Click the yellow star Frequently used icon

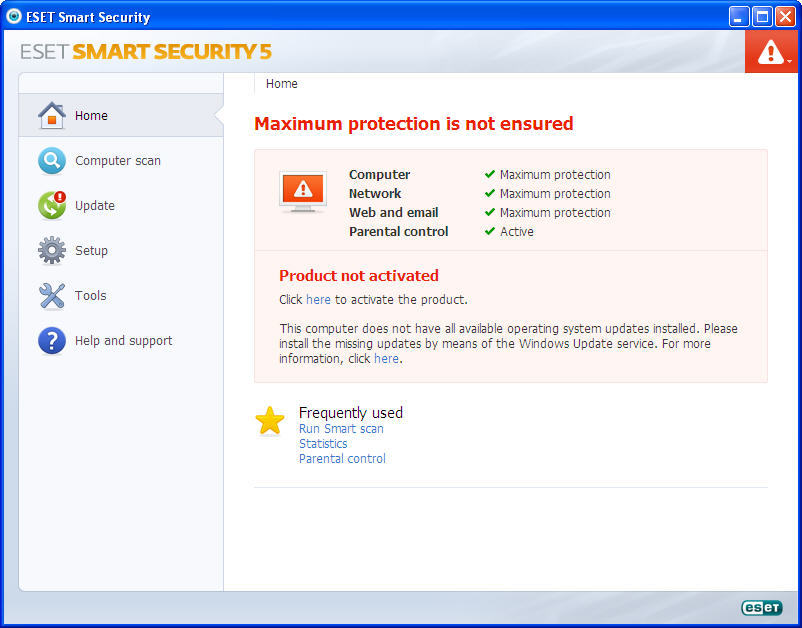coord(269,422)
